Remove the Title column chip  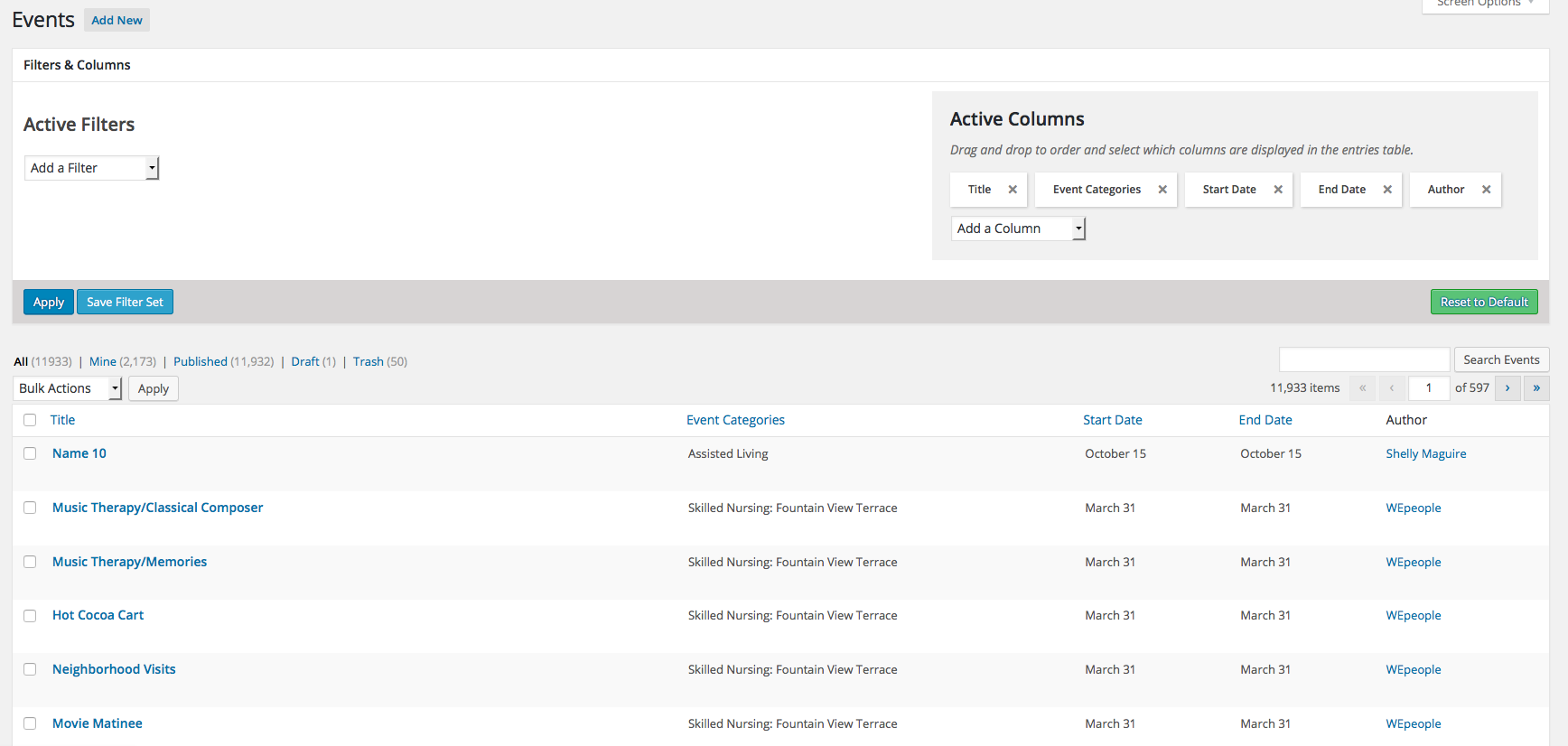coord(1013,190)
